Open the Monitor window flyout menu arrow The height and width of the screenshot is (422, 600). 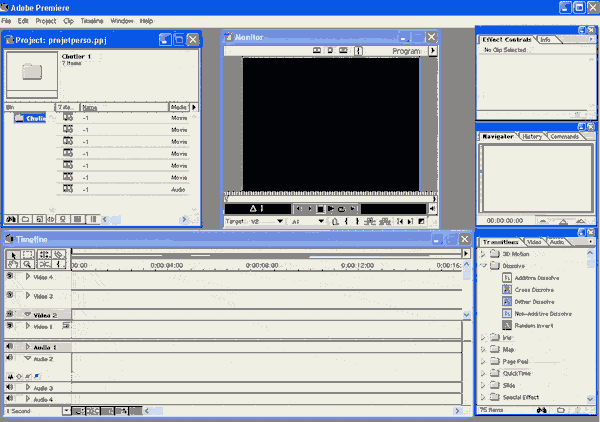pos(433,51)
